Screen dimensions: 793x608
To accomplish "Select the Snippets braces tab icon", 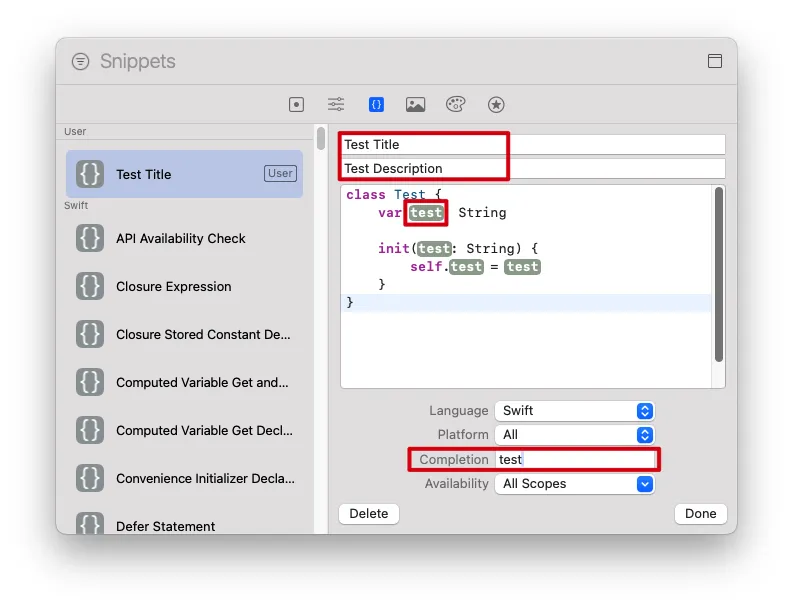I will coord(376,105).
